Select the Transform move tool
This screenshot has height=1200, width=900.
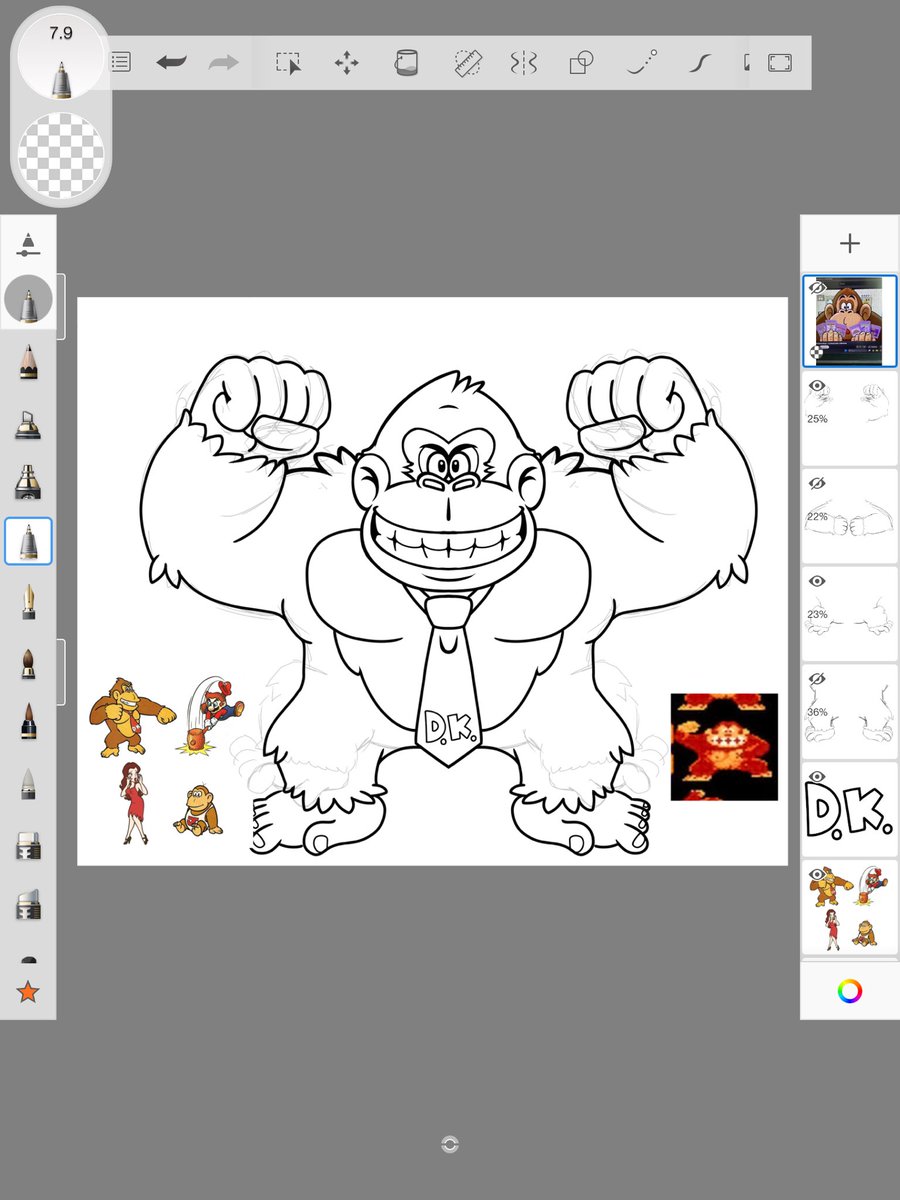point(346,63)
